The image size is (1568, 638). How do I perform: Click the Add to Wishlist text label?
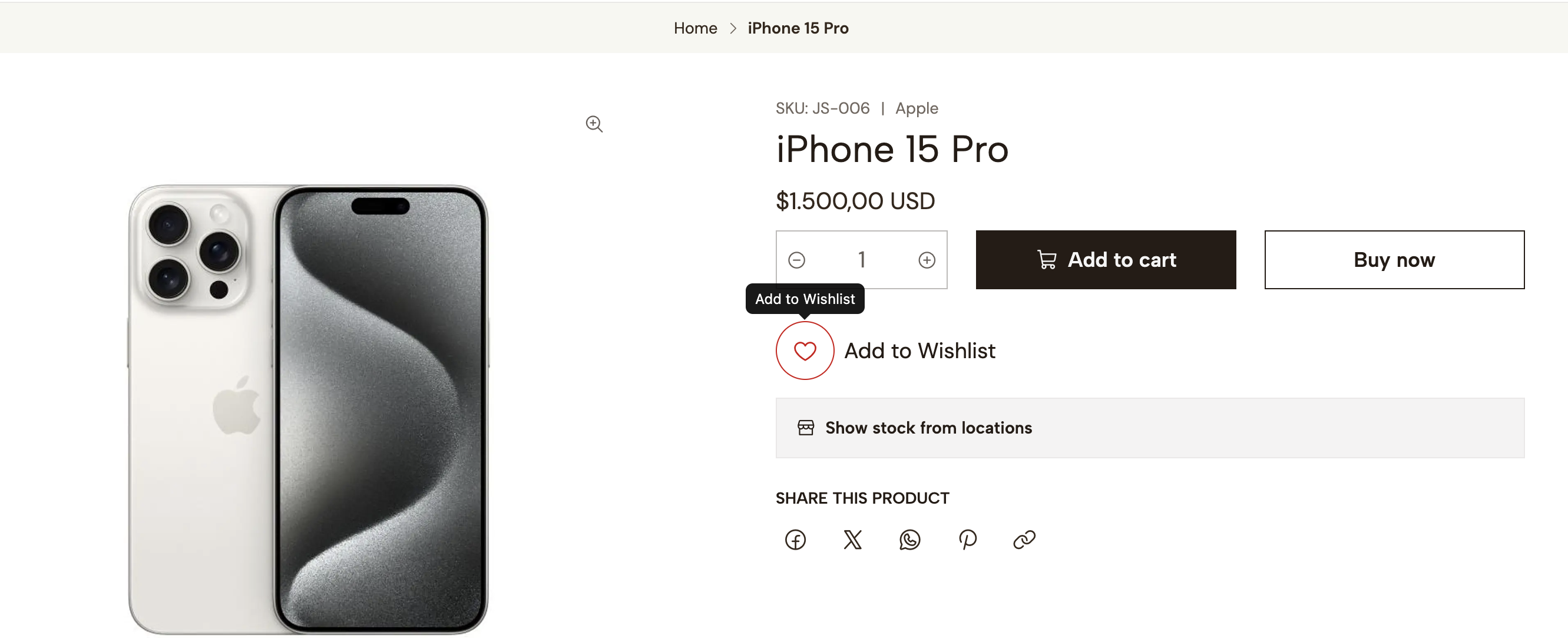tap(919, 351)
